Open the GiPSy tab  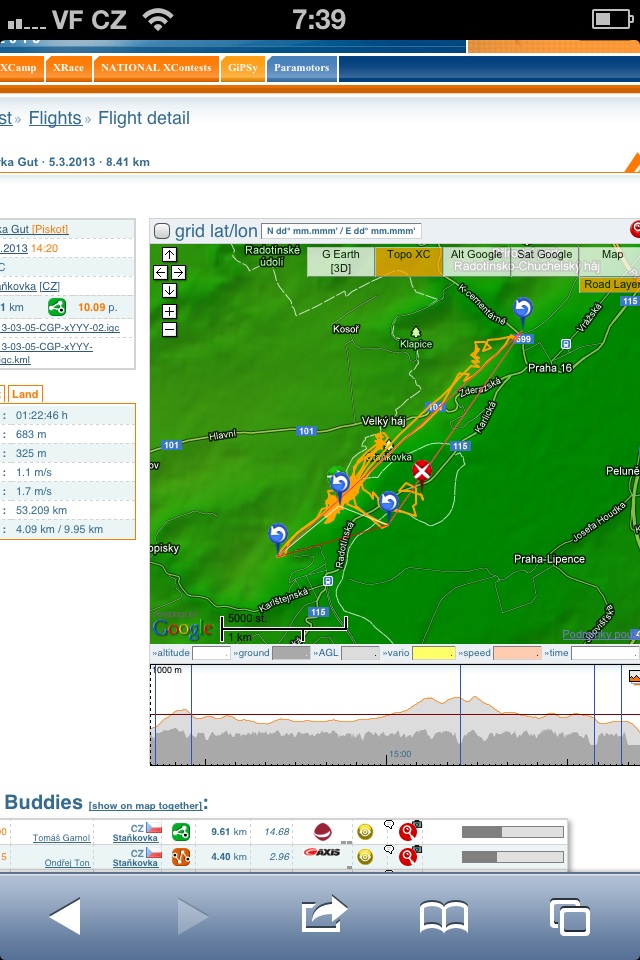pos(242,68)
